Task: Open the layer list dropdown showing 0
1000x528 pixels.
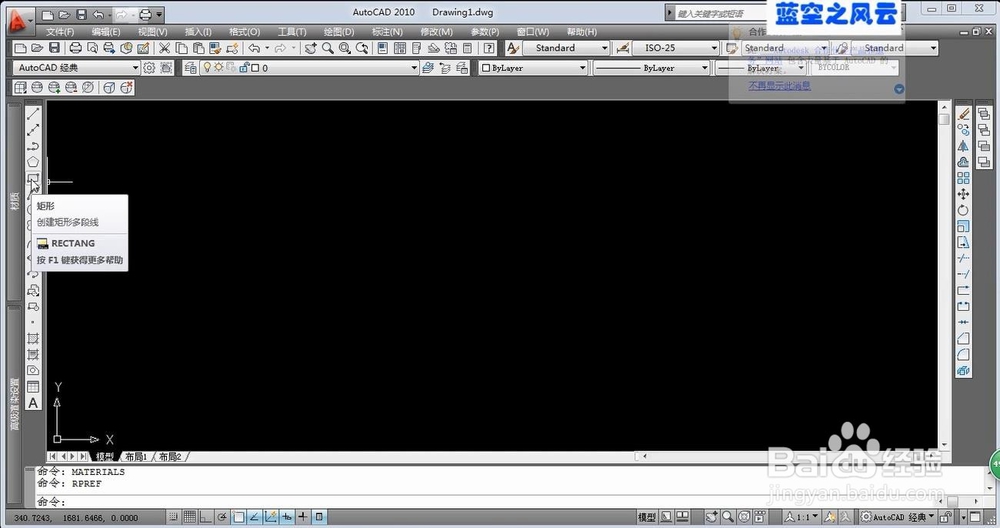Action: click(x=308, y=68)
